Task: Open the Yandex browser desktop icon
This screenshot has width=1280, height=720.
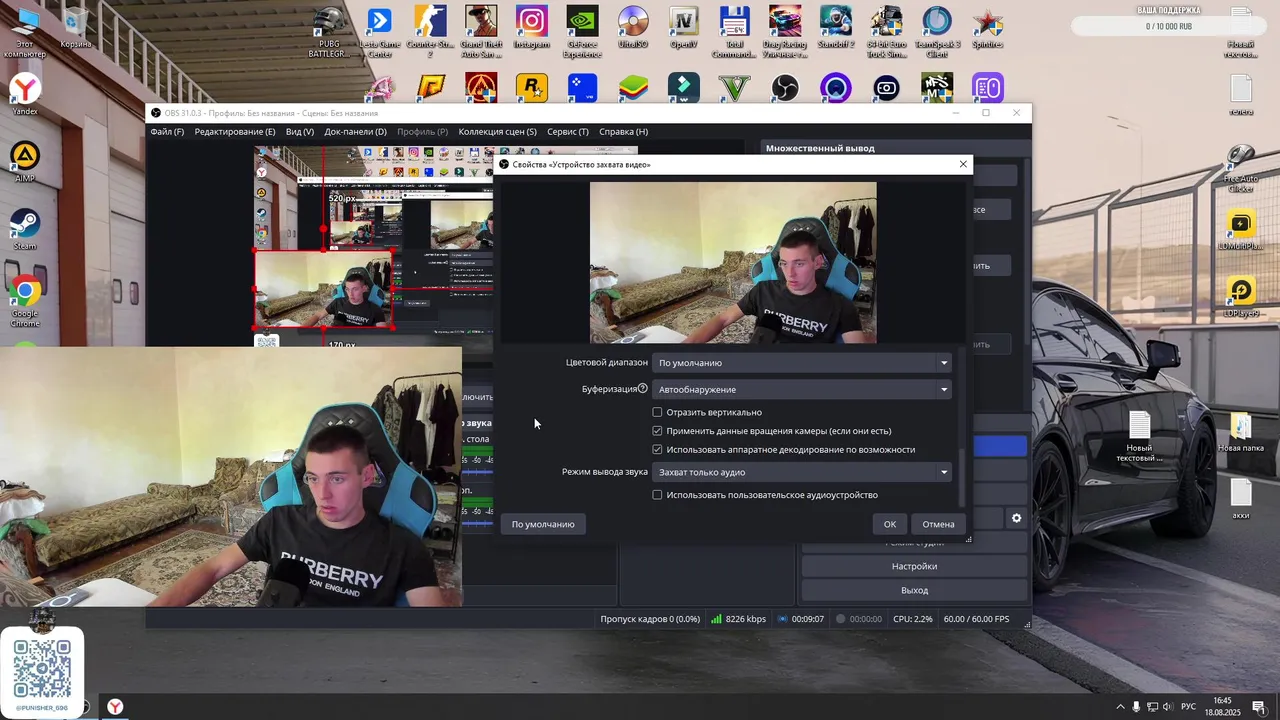Action: pos(25,94)
